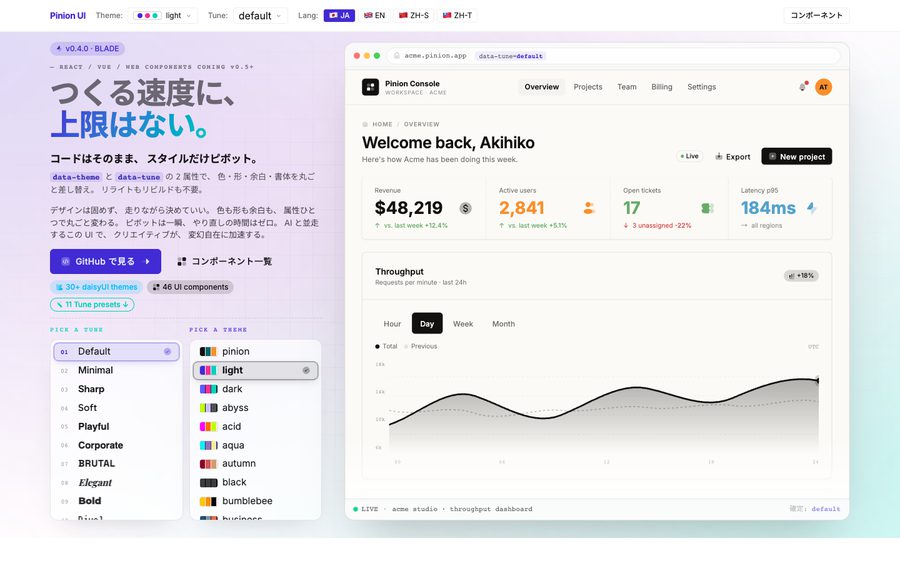Click the HOME breadcrumb
This screenshot has height=563, width=900.
click(382, 124)
